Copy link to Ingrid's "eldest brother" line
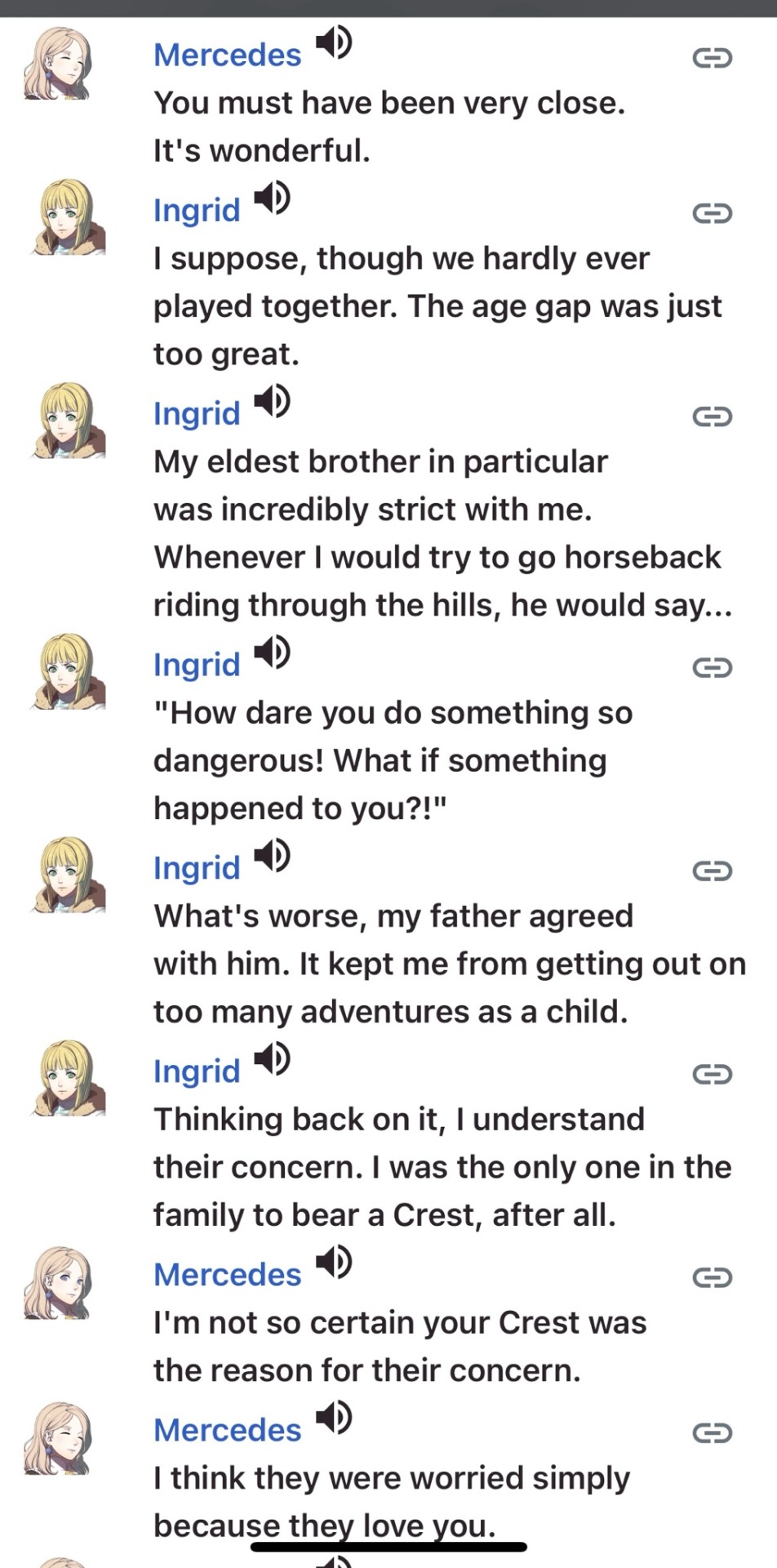The image size is (777, 1568). tap(712, 417)
